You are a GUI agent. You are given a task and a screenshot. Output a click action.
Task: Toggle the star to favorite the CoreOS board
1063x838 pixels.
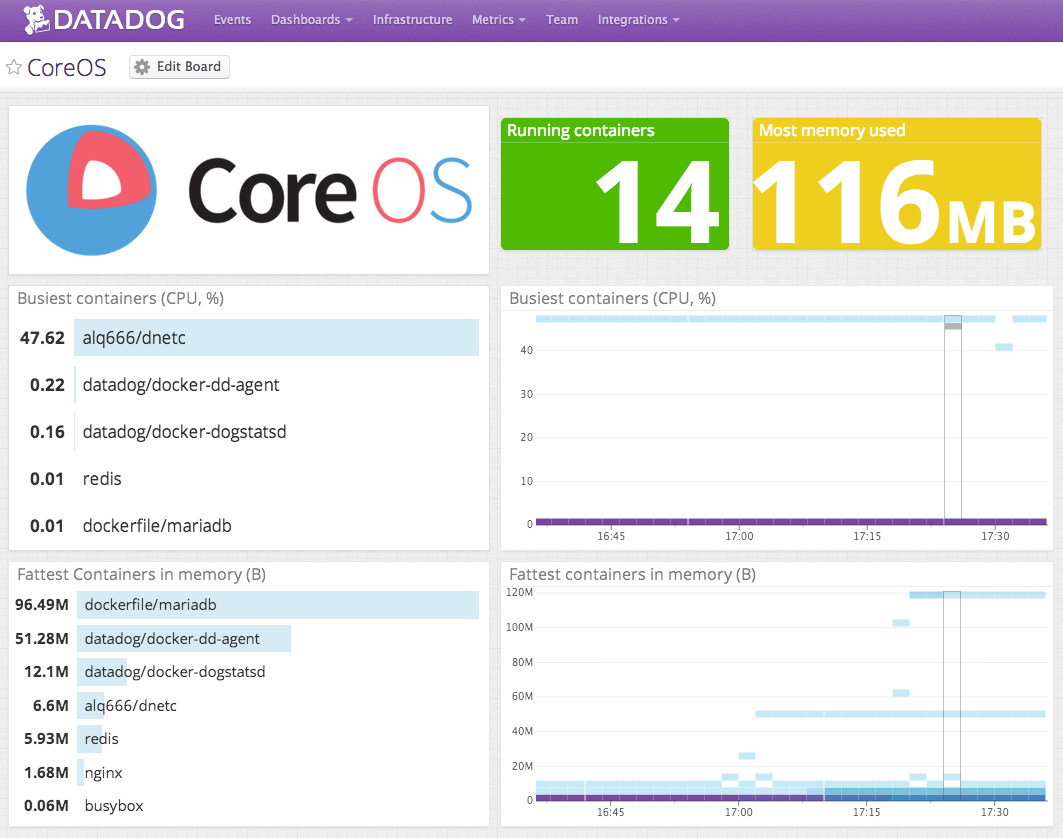[x=13, y=66]
